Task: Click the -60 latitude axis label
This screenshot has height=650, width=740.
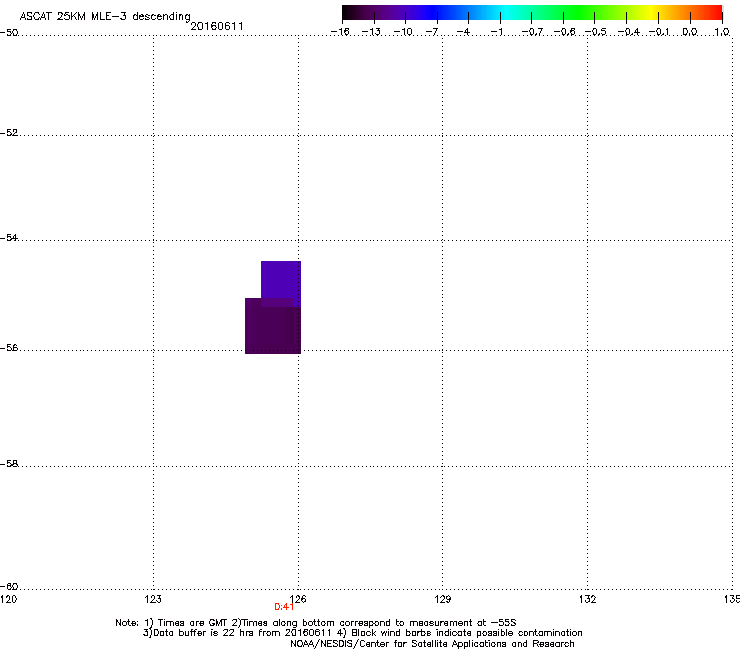Action: 9,587
